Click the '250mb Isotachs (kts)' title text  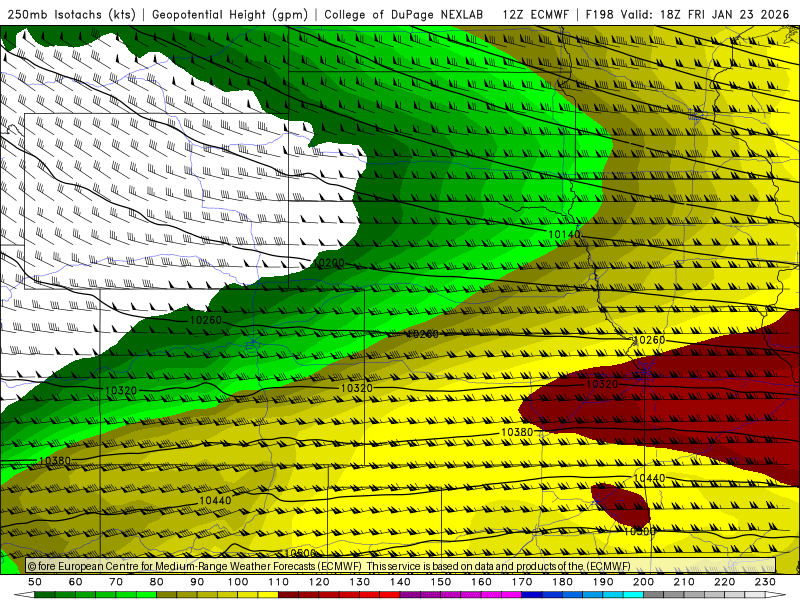[71, 14]
